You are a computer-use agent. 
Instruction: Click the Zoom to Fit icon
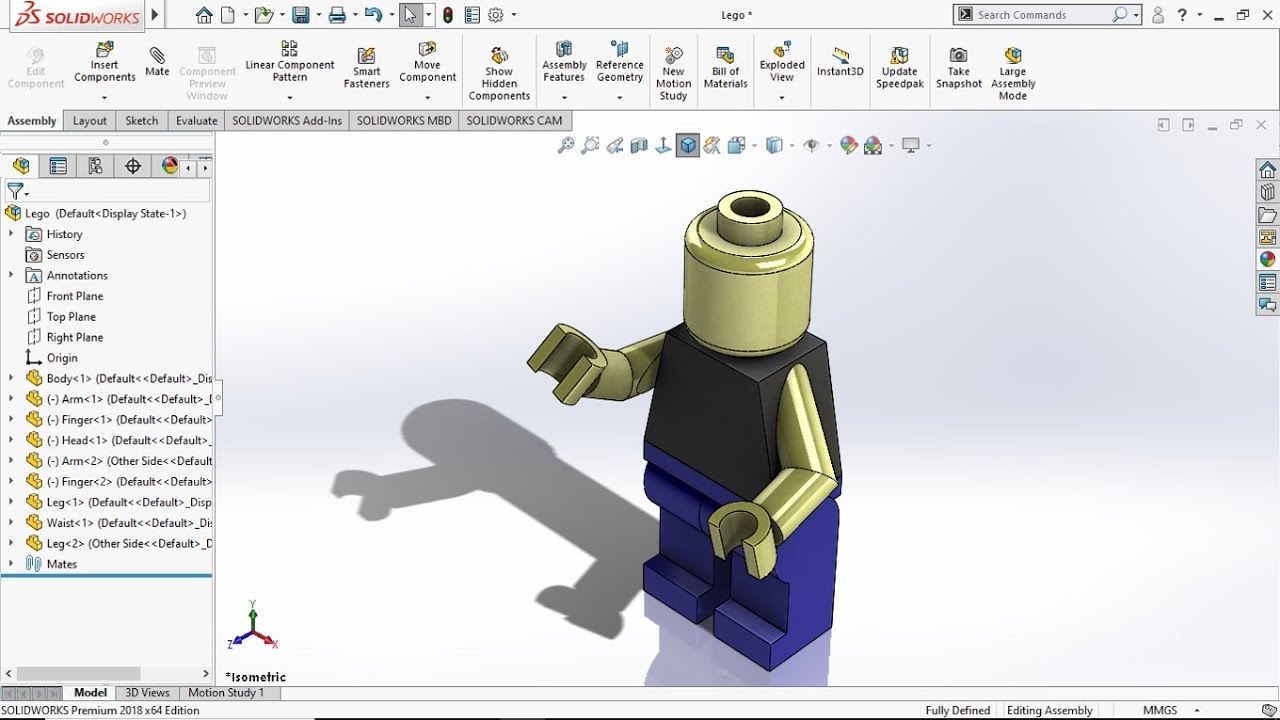(566, 146)
